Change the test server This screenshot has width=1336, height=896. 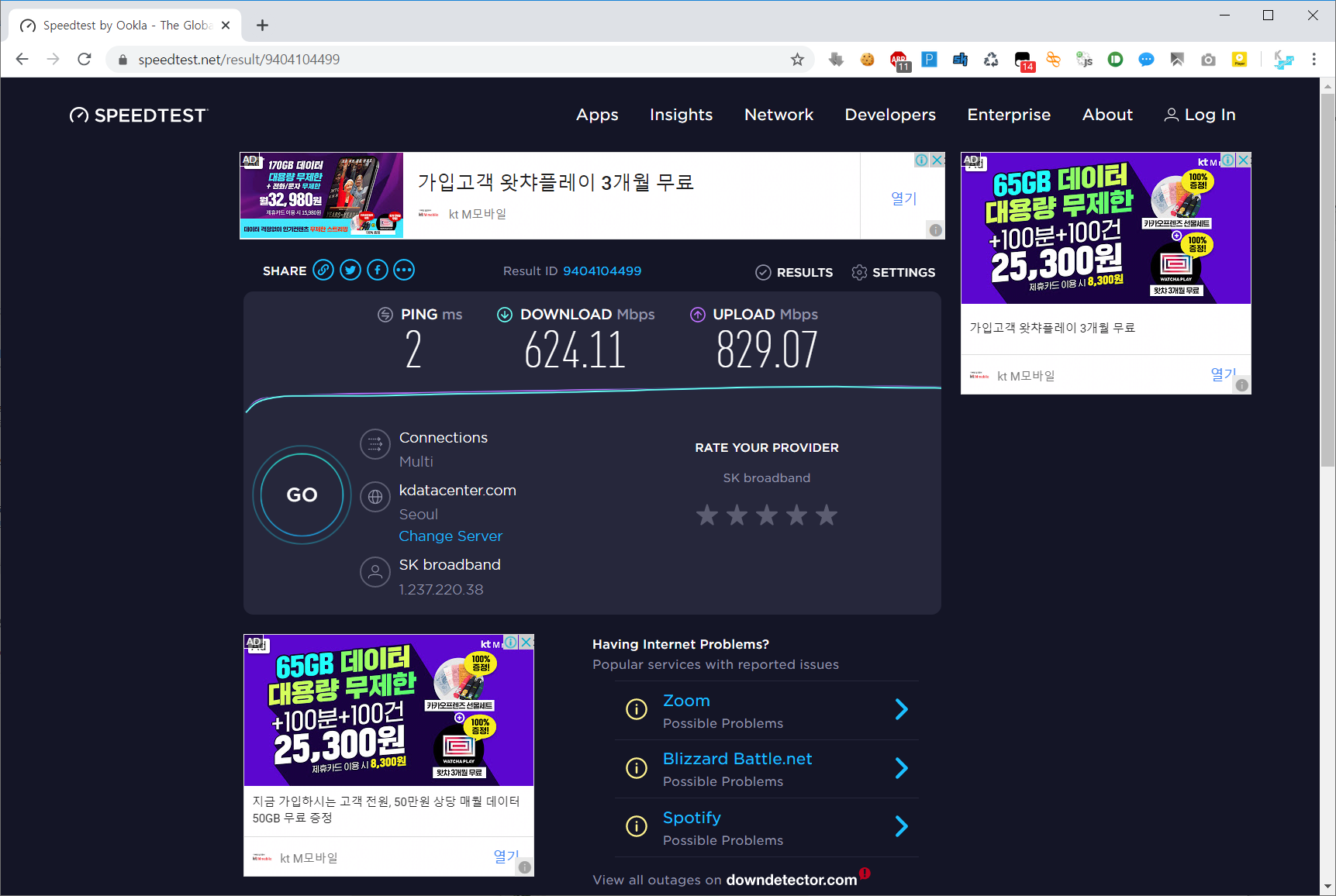(451, 536)
